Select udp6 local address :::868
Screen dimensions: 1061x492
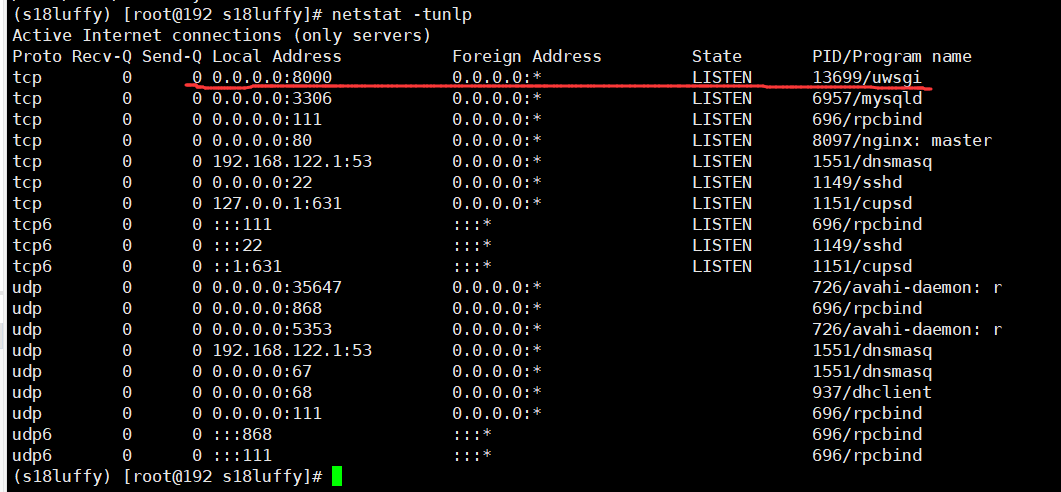(x=242, y=434)
